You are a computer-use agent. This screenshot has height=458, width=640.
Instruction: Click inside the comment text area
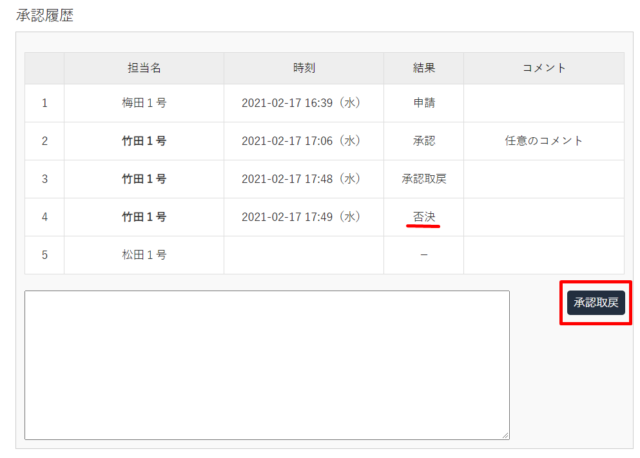(266, 364)
